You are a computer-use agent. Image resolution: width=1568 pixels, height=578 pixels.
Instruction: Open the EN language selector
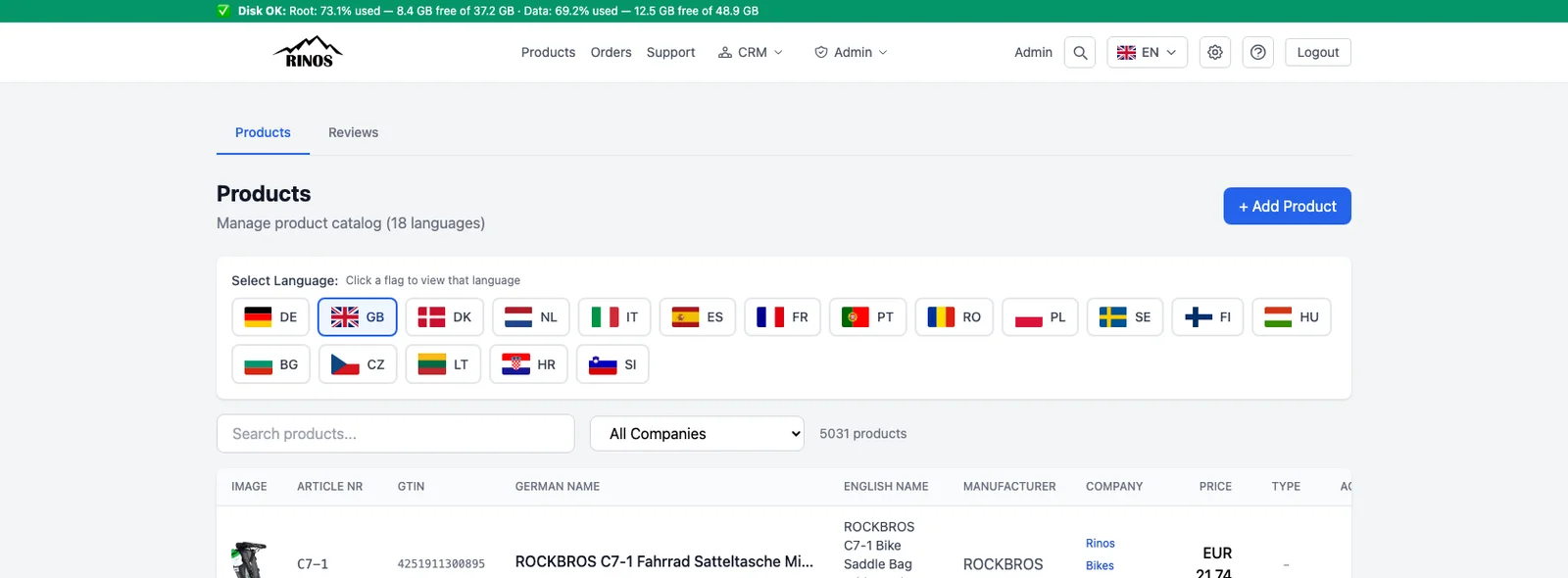click(1147, 52)
